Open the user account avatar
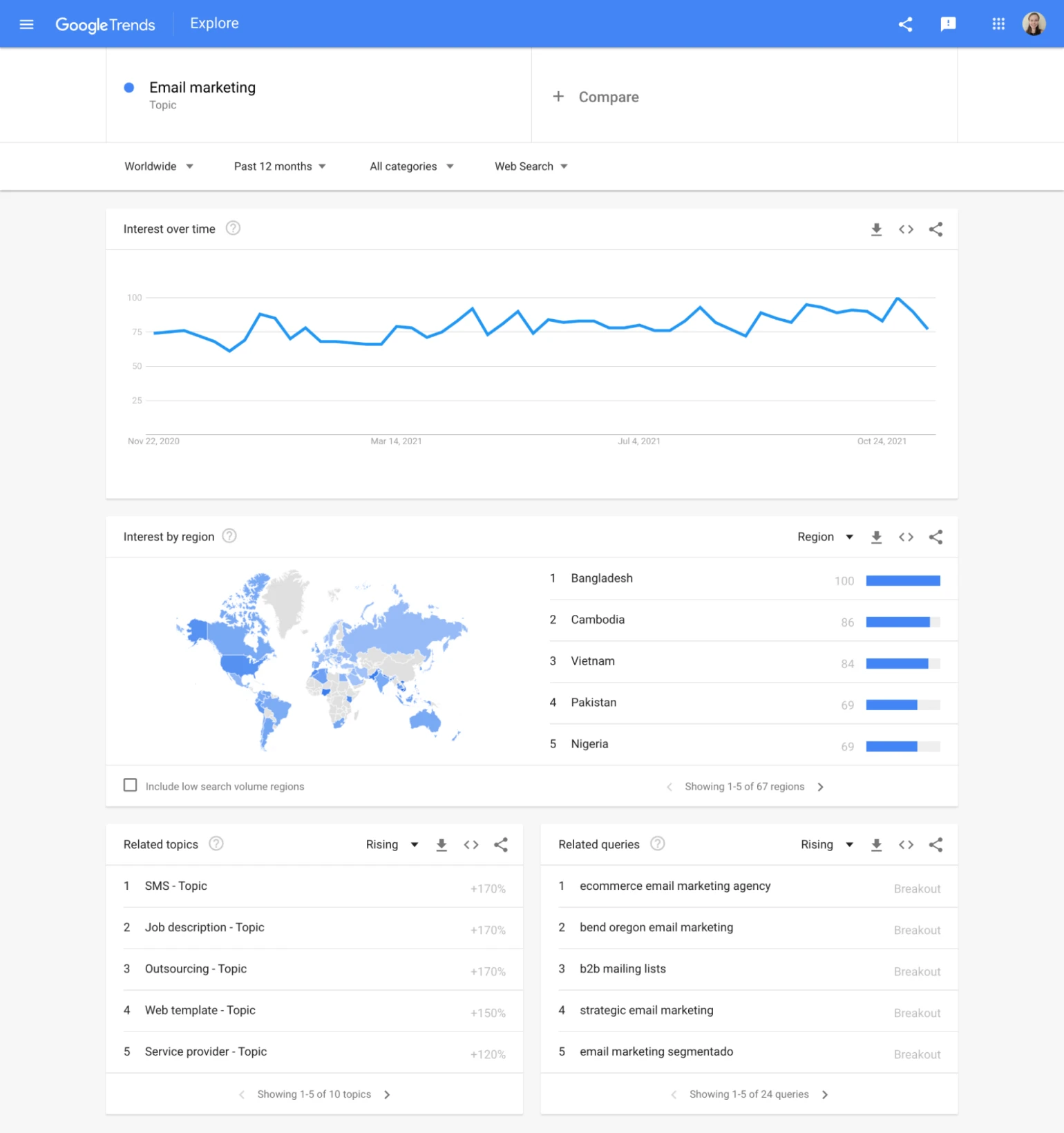Image resolution: width=1064 pixels, height=1133 pixels. click(x=1034, y=24)
